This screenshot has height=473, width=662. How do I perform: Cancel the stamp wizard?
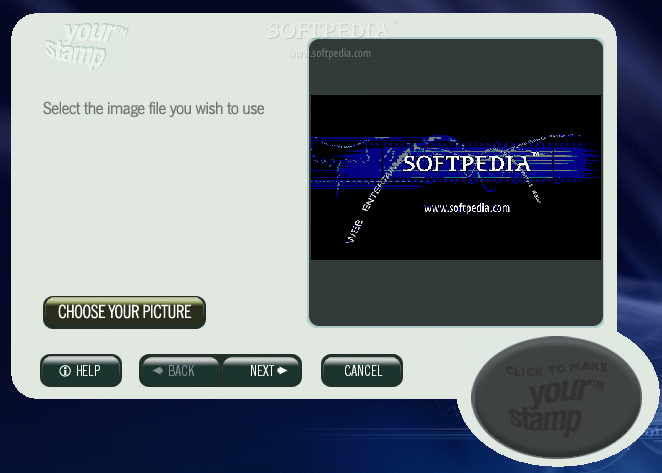point(362,371)
